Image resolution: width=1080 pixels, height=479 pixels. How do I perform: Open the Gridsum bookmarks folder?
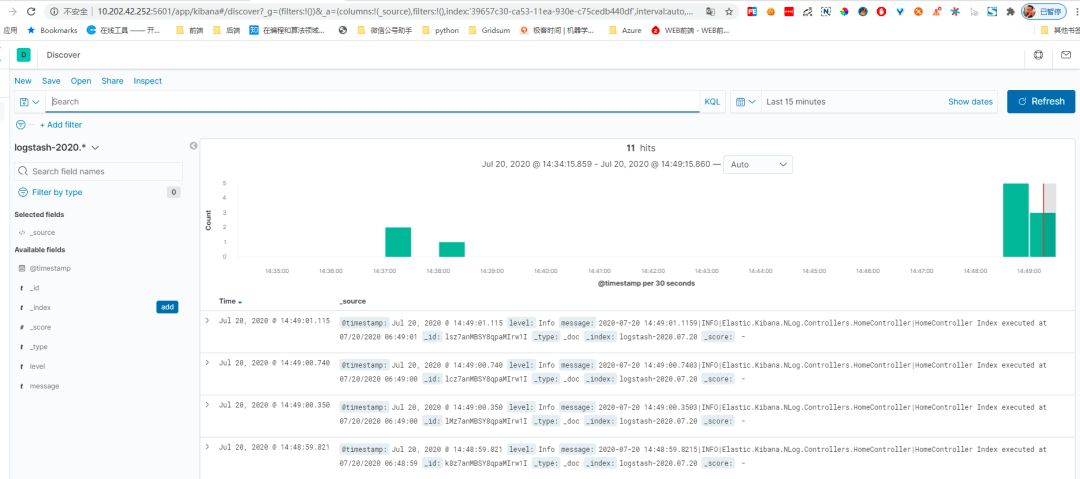(489, 30)
